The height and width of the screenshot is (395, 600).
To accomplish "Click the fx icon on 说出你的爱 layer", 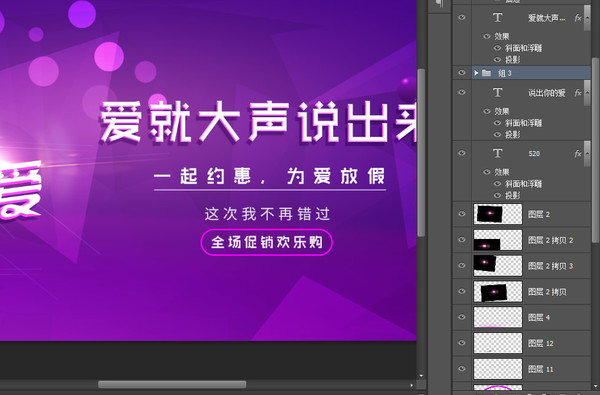I will point(578,93).
